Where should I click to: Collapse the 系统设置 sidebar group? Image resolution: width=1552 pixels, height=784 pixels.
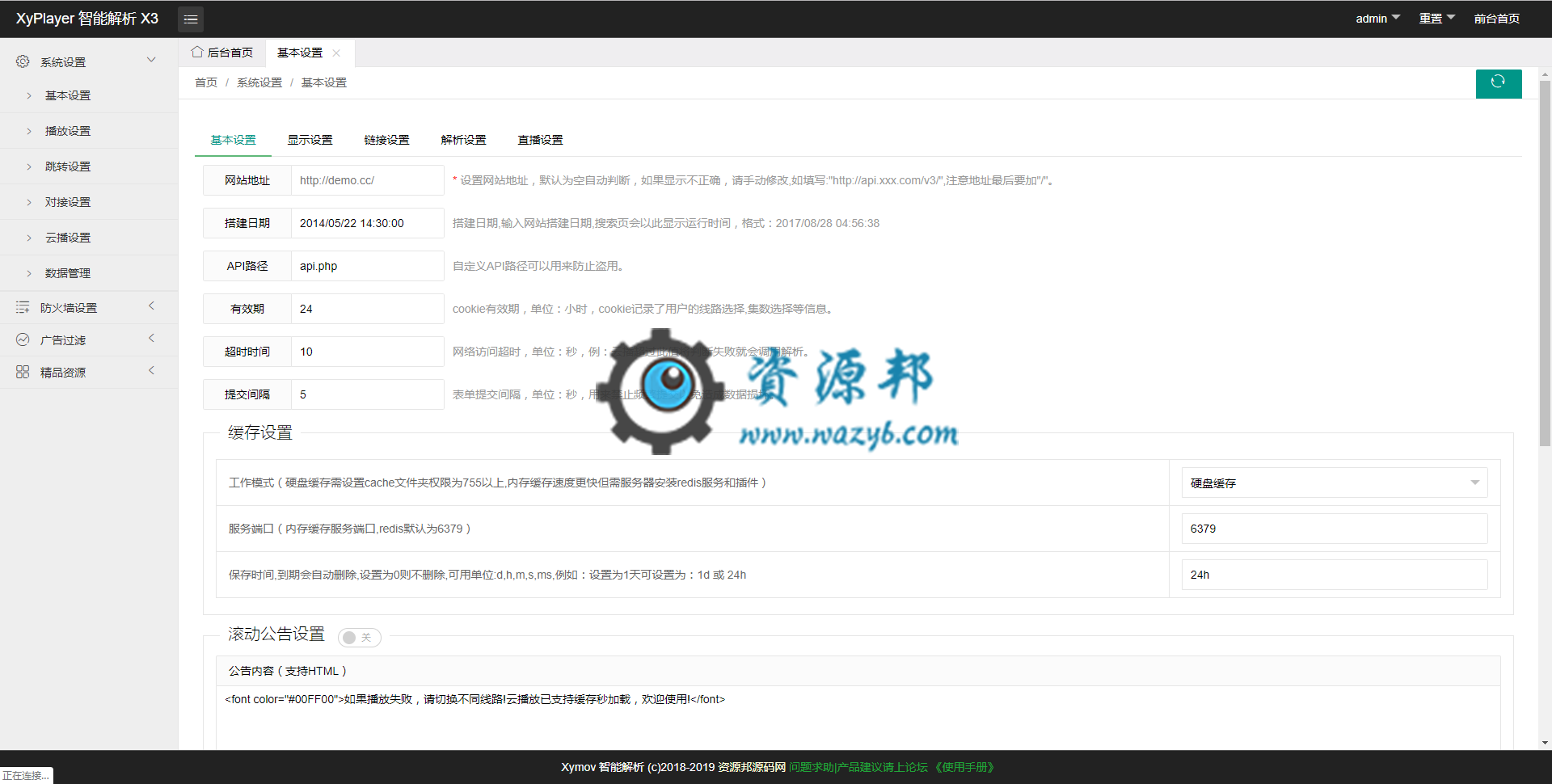pos(151,60)
